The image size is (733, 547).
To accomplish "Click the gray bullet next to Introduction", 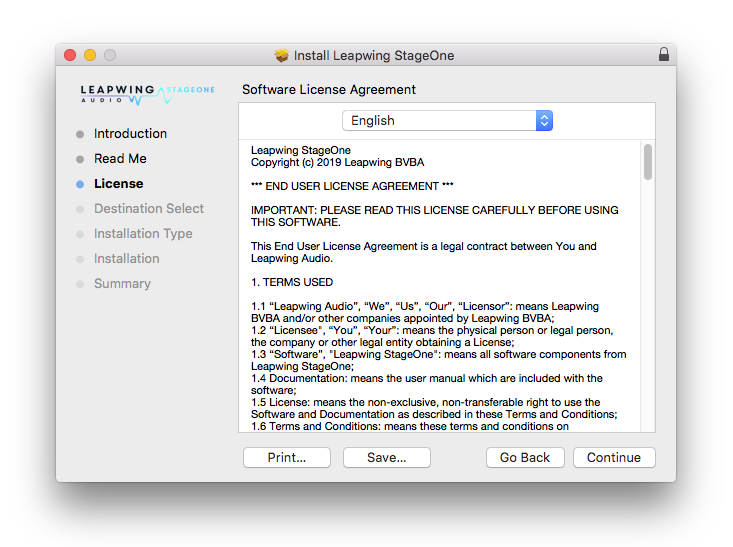I will [80, 134].
